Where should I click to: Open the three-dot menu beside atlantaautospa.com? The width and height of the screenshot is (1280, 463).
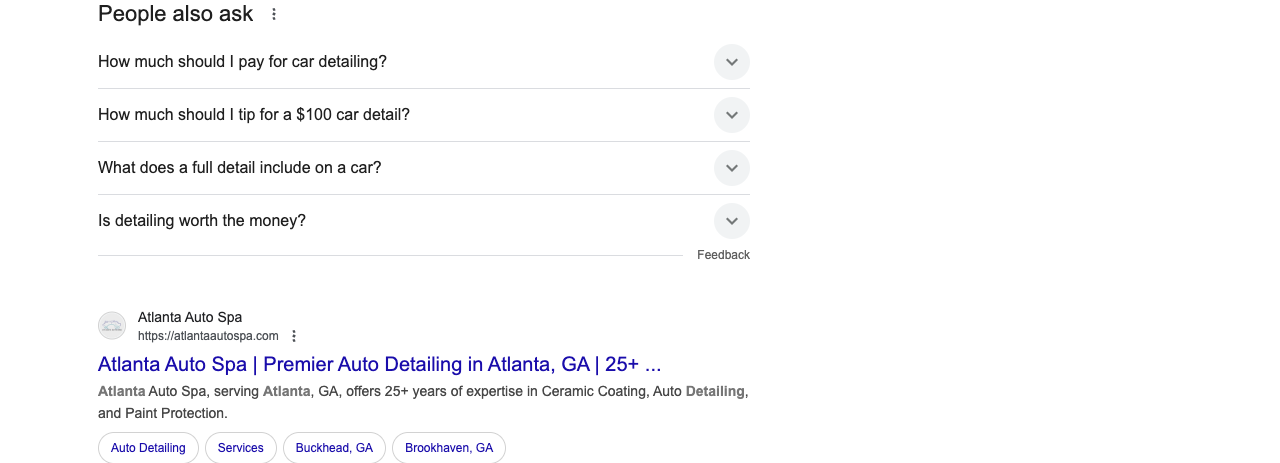point(294,336)
